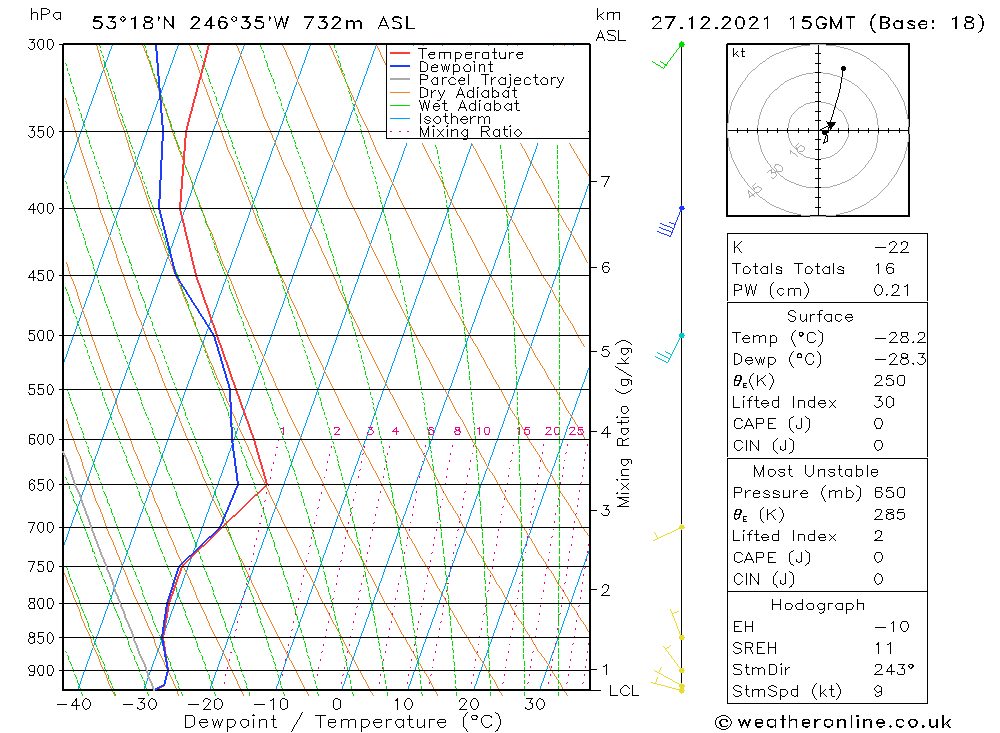
Task: Click the SREH value 11
Action: click(884, 648)
